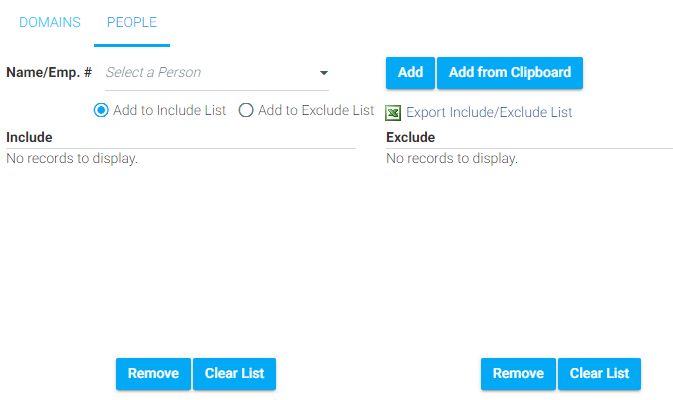Open Export Include/Exclude List link

[x=489, y=112]
